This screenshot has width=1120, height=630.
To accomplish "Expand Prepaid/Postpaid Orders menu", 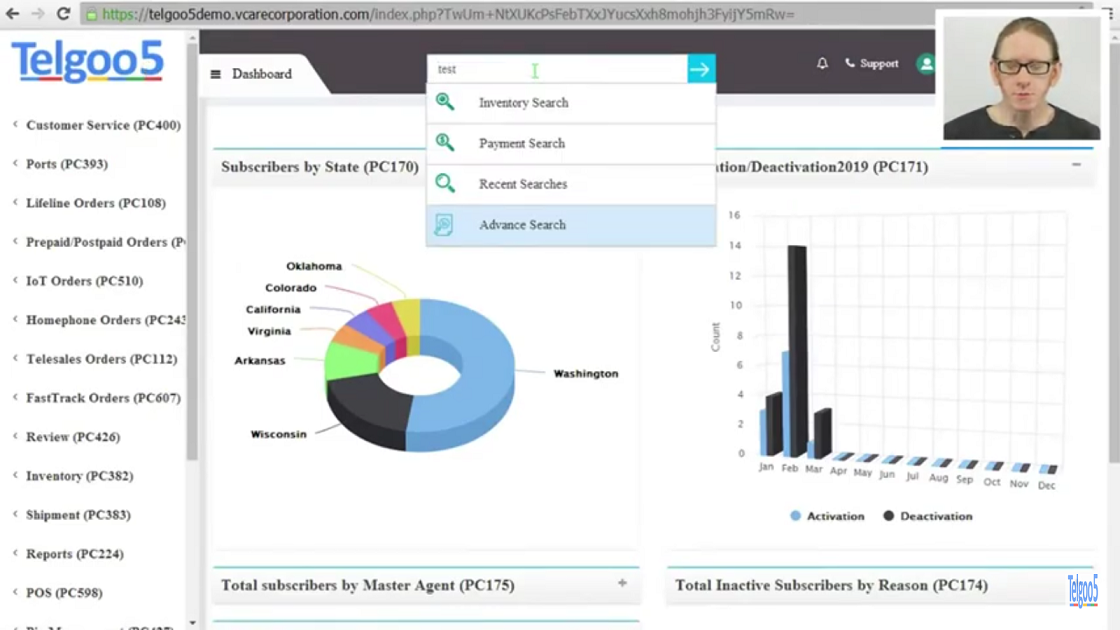I will (x=105, y=242).
